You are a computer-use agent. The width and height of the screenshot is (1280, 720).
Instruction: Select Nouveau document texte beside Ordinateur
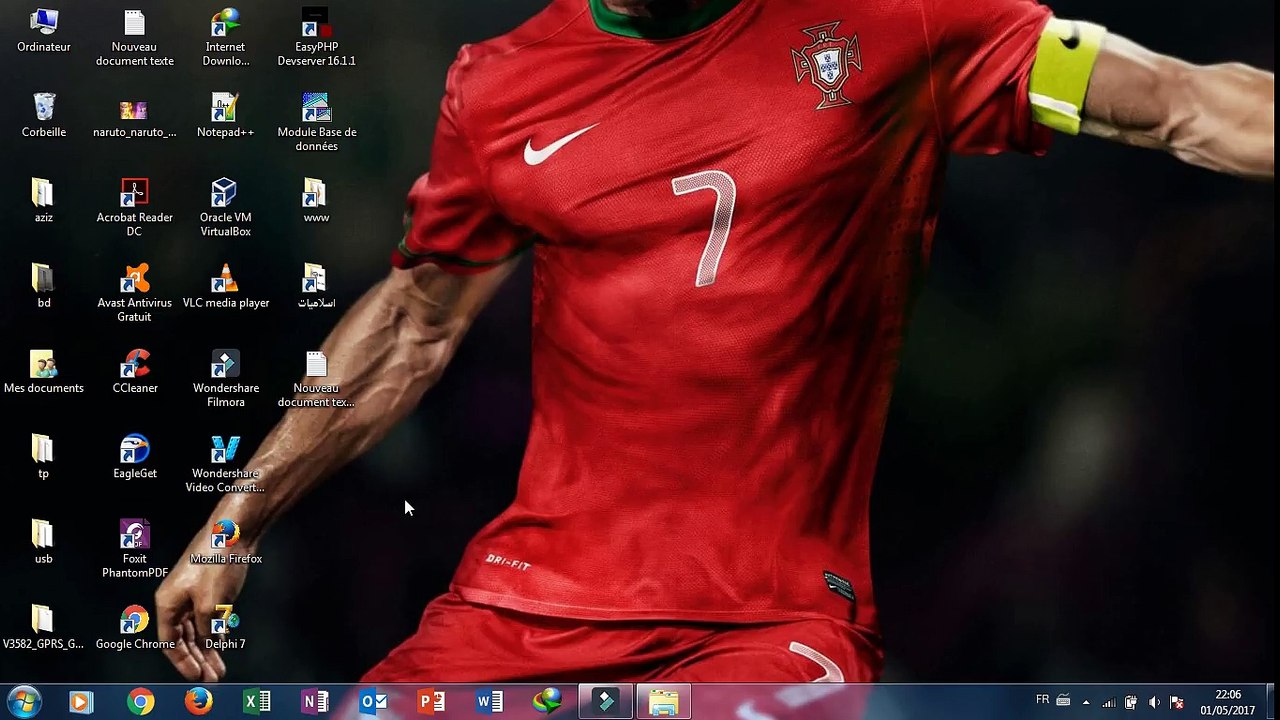[x=135, y=38]
